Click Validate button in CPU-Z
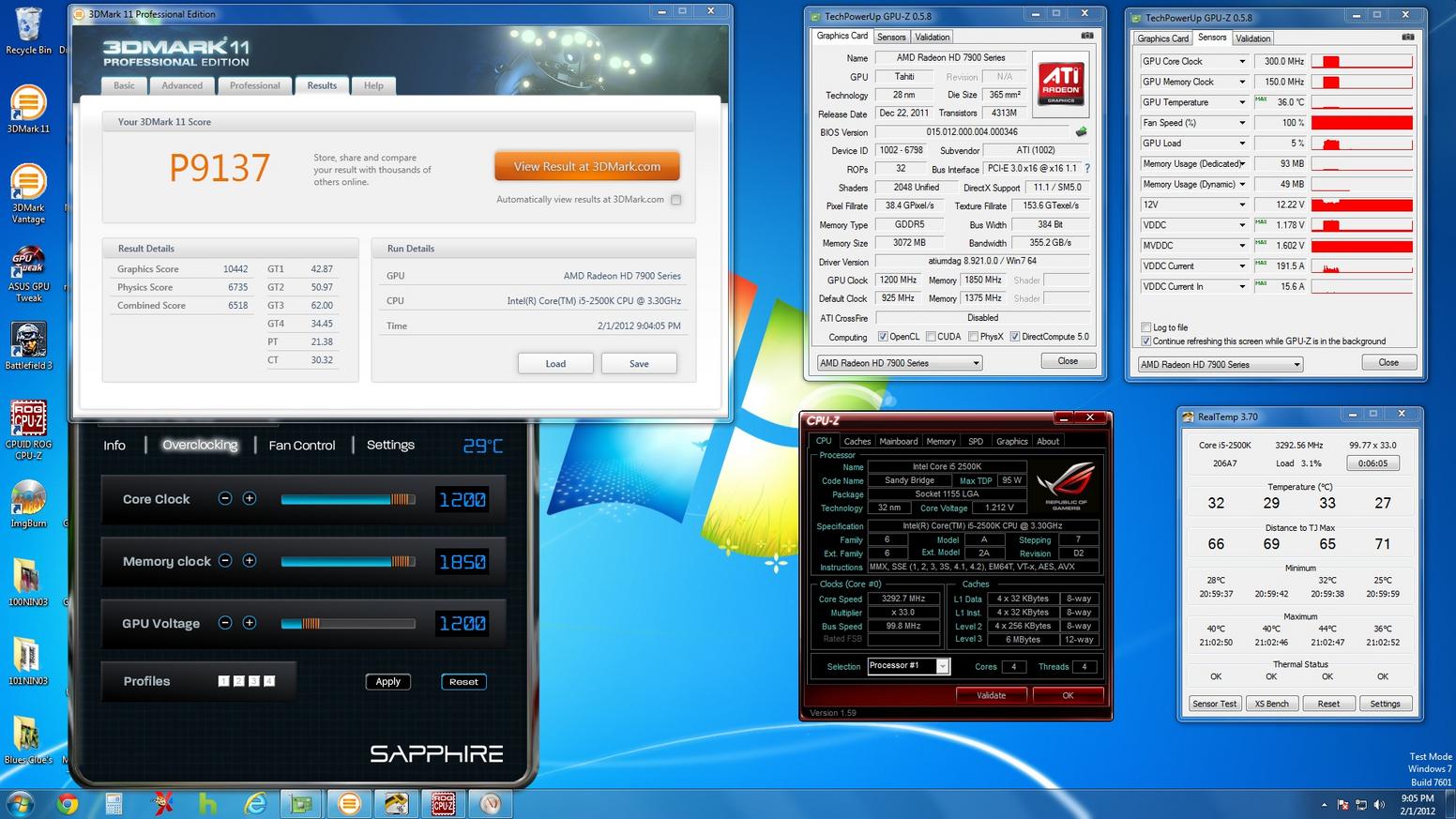Image resolution: width=1456 pixels, height=819 pixels. [x=991, y=695]
